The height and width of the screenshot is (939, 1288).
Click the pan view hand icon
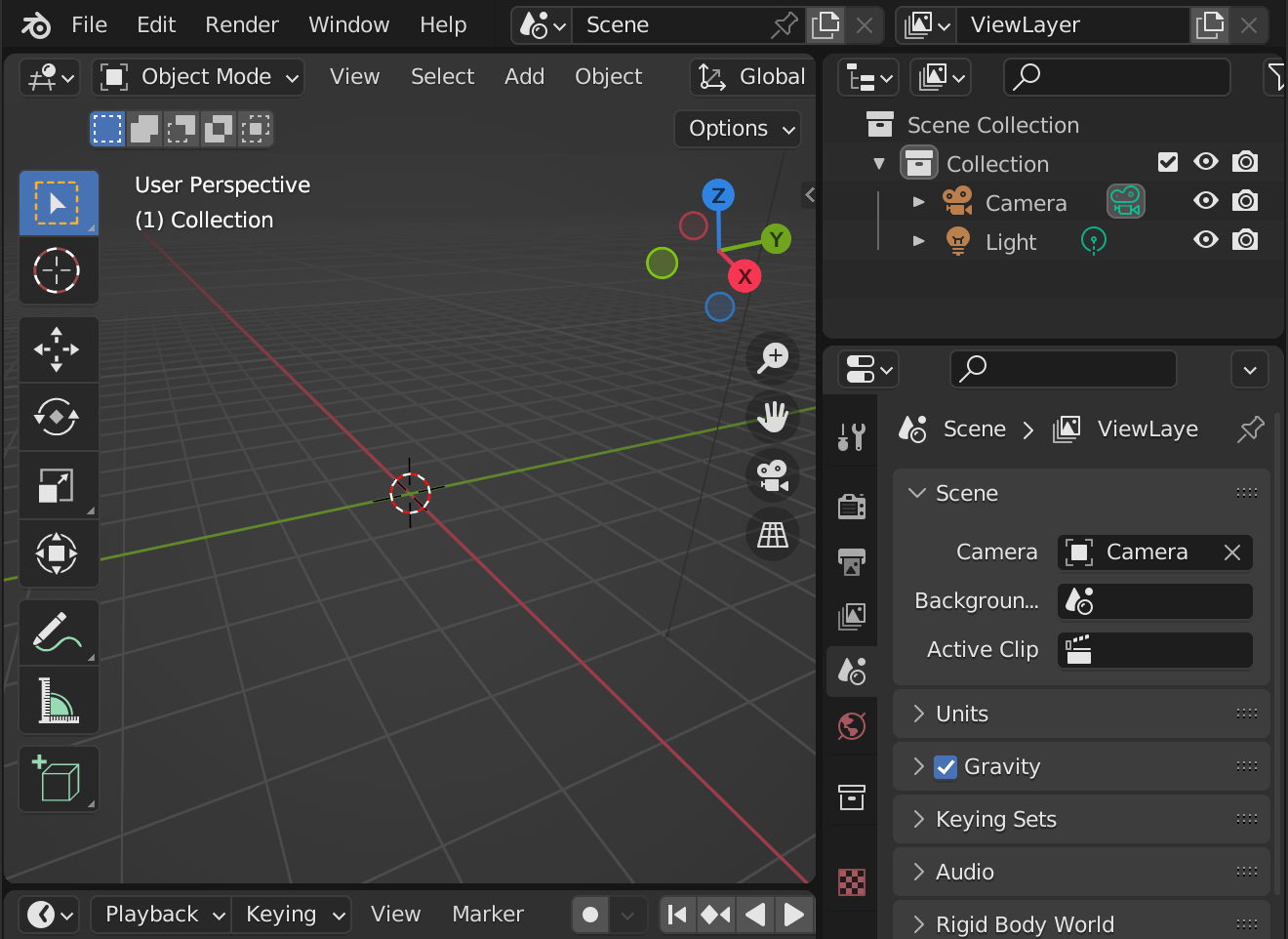click(773, 417)
